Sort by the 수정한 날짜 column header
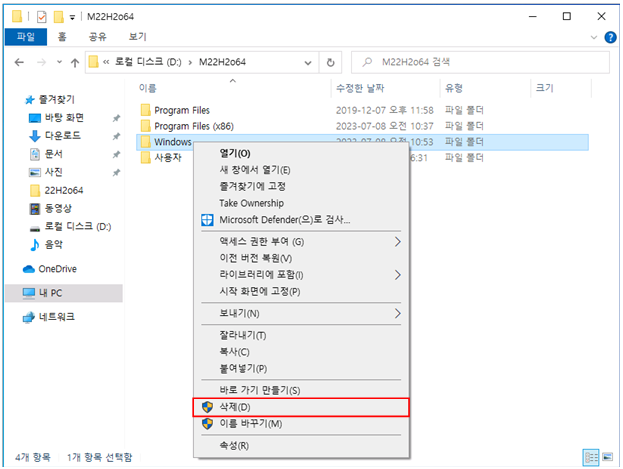Screen dimensions: 623x469 click(x=360, y=88)
